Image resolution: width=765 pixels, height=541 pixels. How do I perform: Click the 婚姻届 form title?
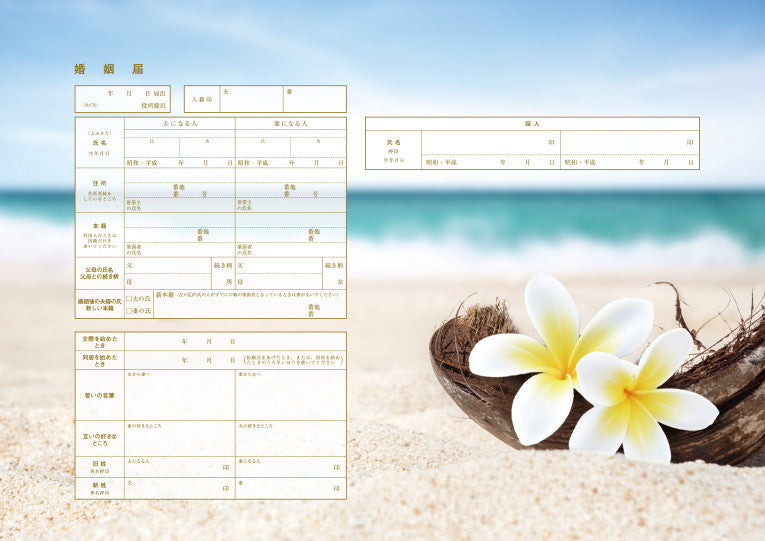pos(109,69)
